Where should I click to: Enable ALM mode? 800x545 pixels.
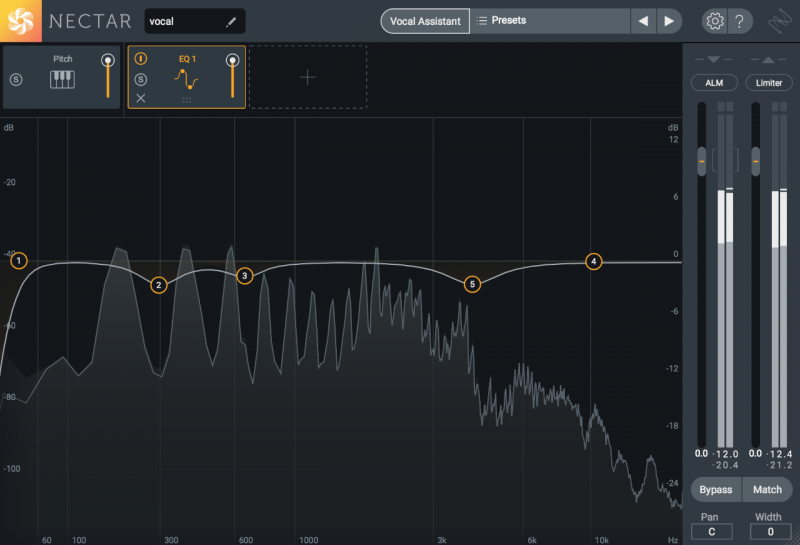(x=714, y=83)
